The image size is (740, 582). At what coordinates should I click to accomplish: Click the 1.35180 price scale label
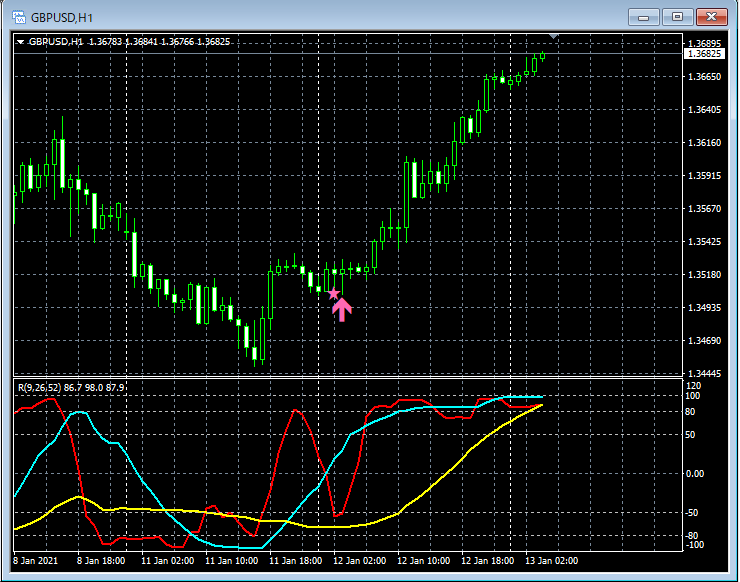click(704, 274)
